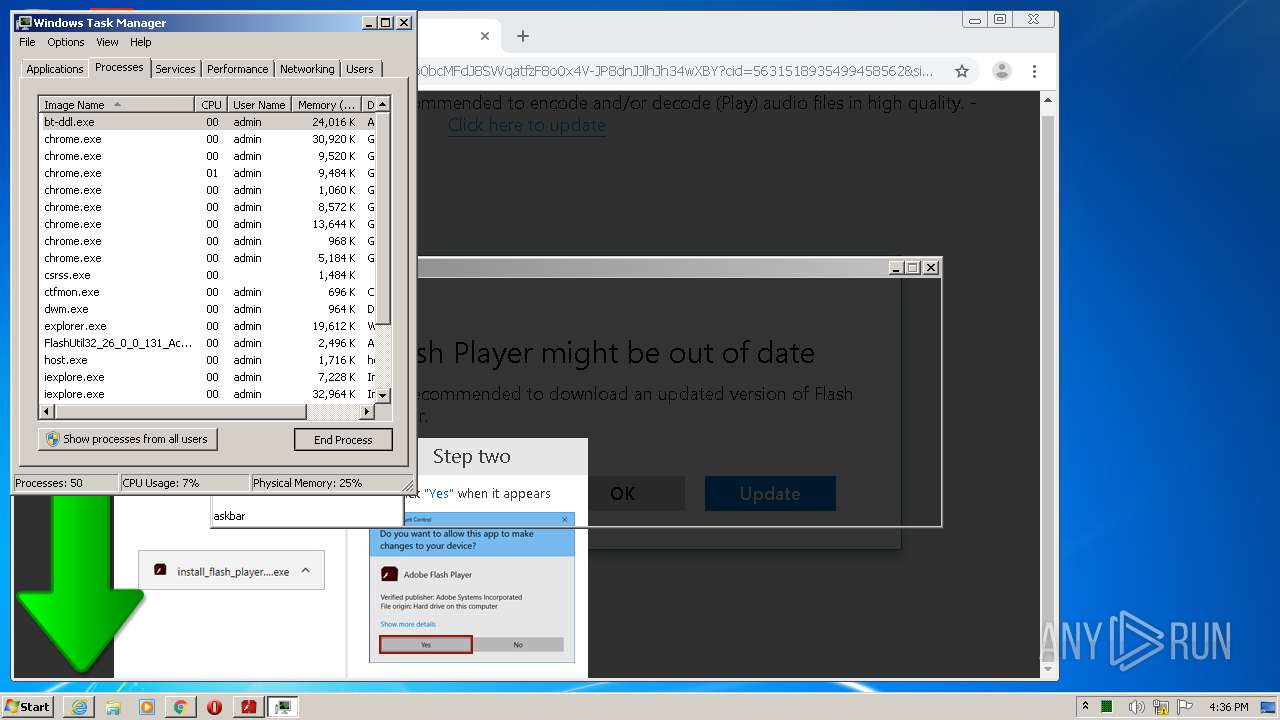Click the process list scroll up arrow
This screenshot has width=1280, height=720.
pos(382,104)
